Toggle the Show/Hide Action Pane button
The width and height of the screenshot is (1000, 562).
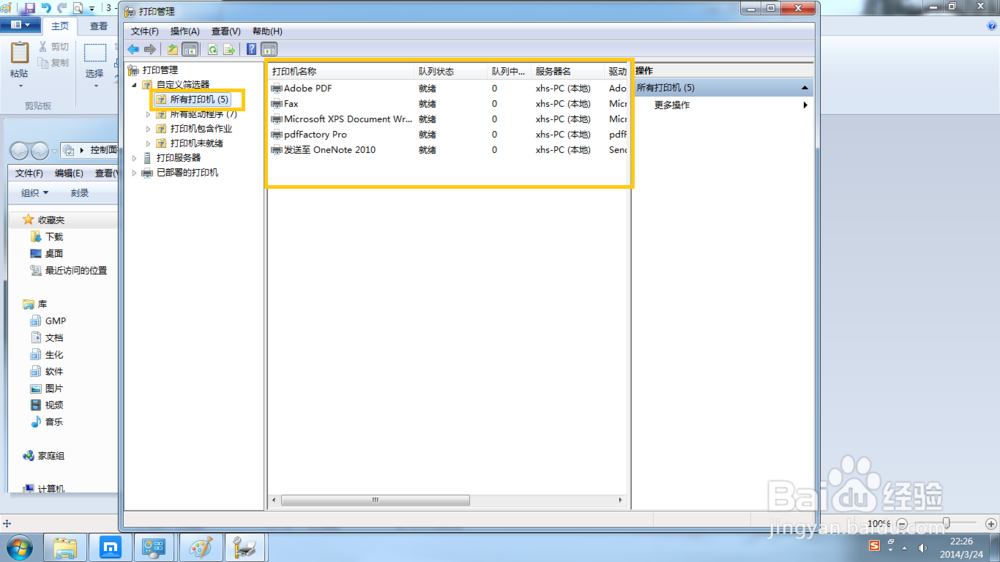pos(269,49)
